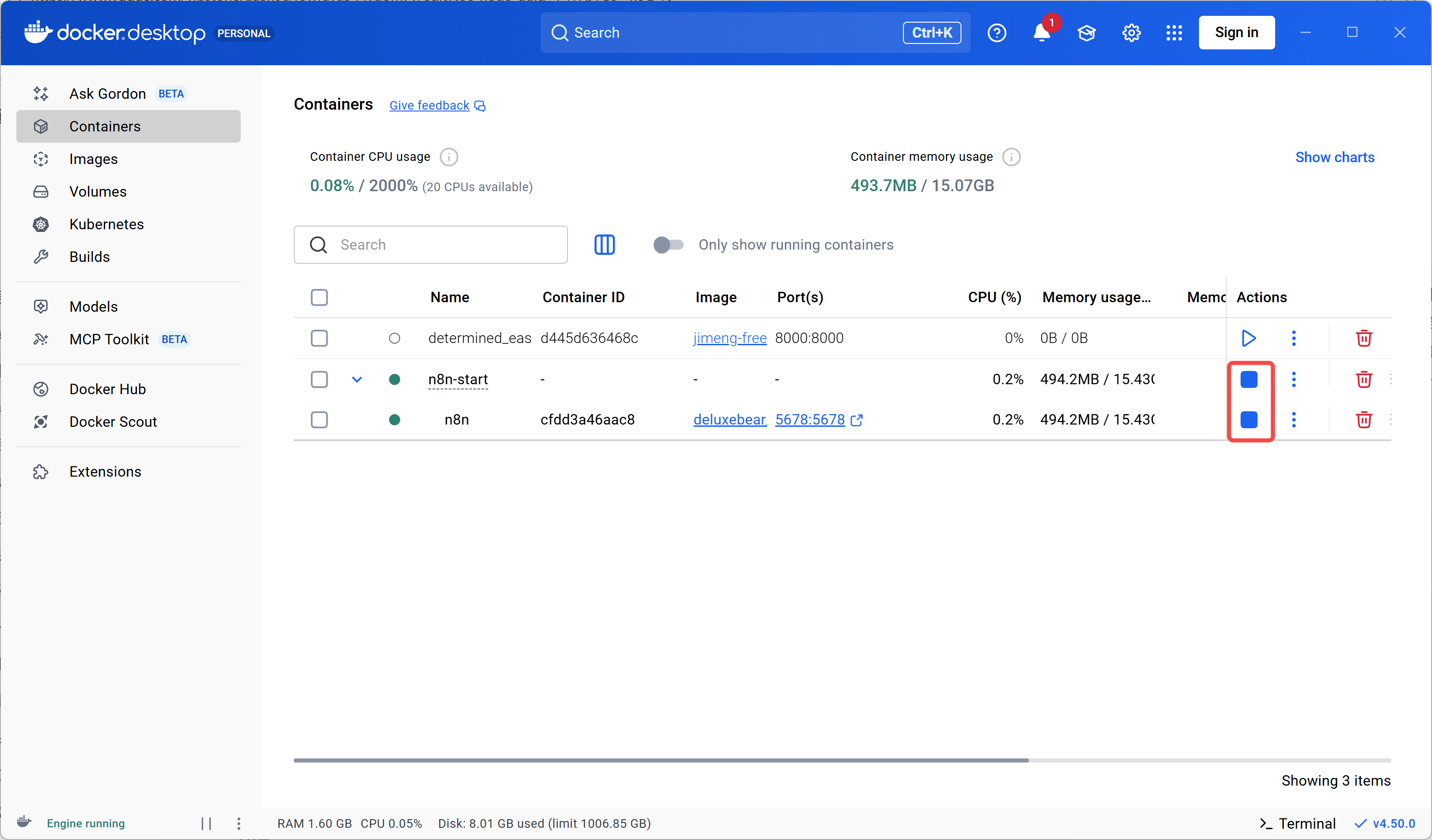Collapse the n8n-start group chevron
This screenshot has height=840, width=1432.
pos(356,379)
